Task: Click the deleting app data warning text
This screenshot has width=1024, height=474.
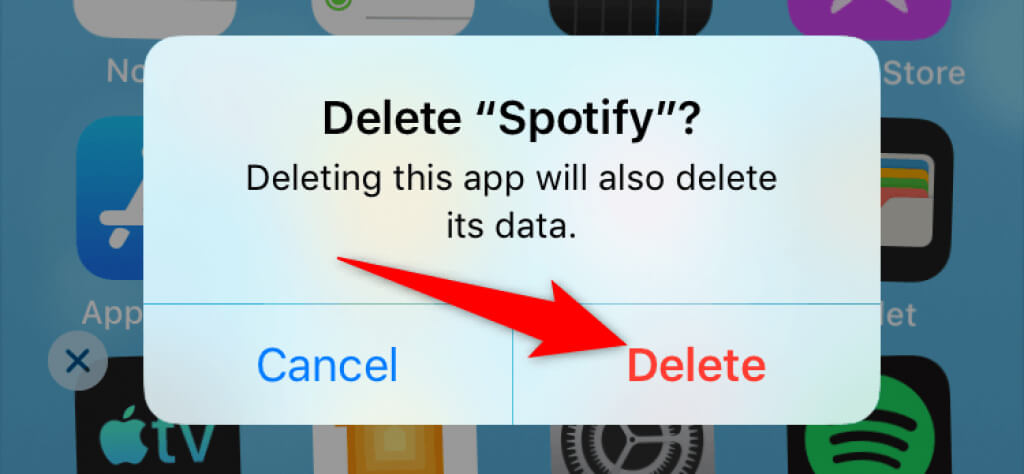Action: 511,202
